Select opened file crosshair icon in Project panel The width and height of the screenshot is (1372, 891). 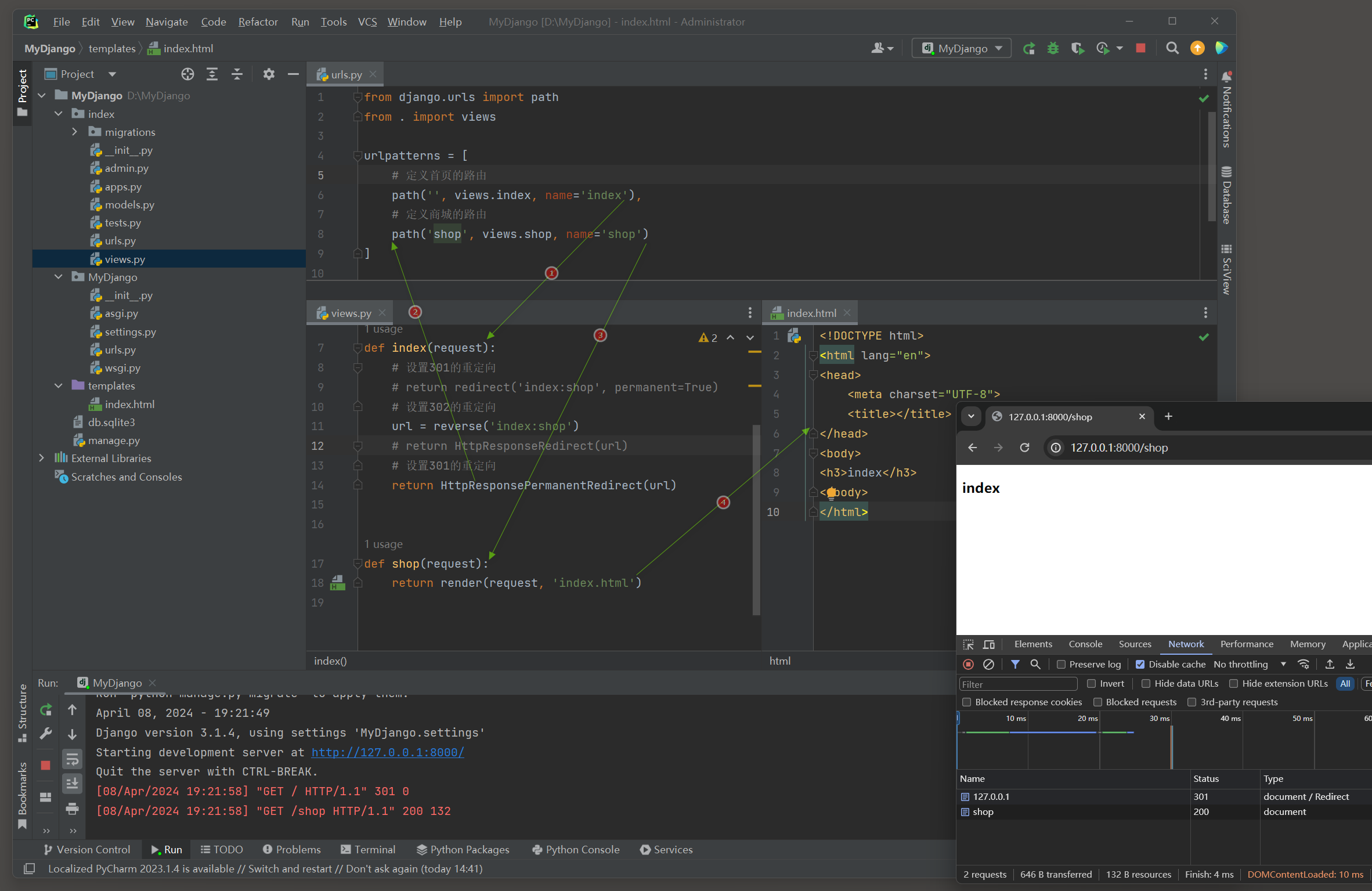pos(187,74)
